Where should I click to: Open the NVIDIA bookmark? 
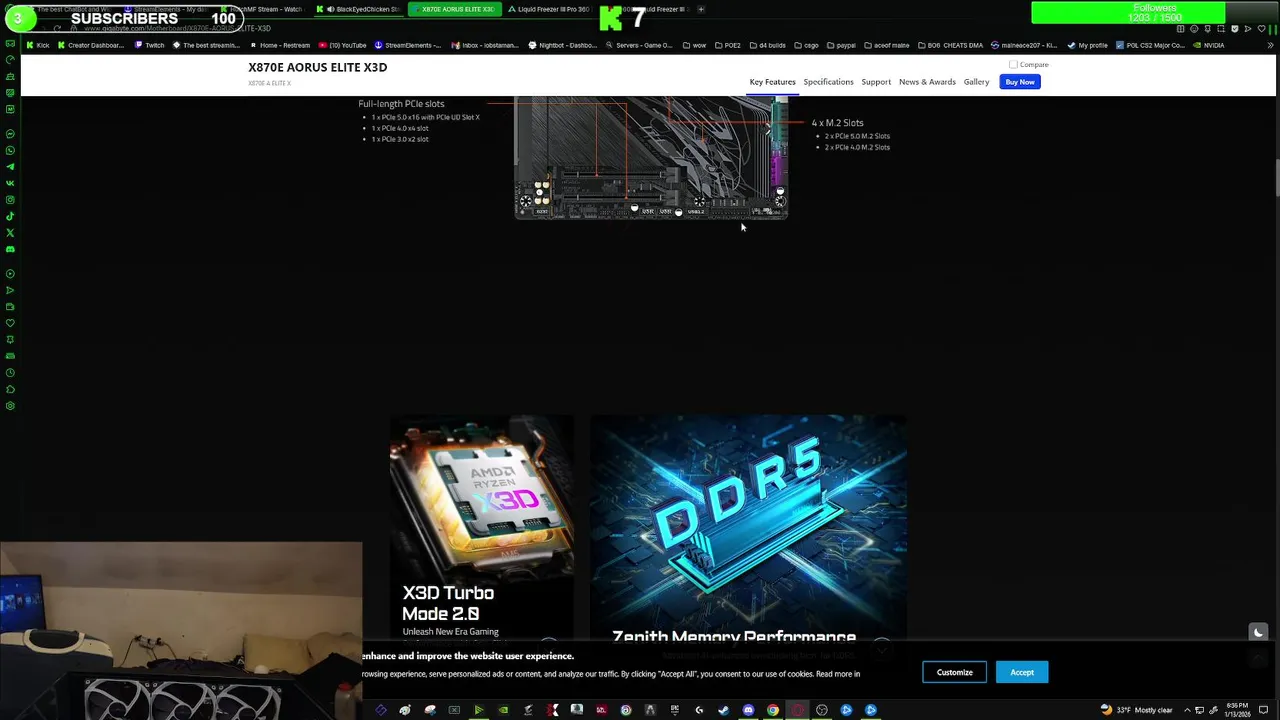click(1208, 45)
